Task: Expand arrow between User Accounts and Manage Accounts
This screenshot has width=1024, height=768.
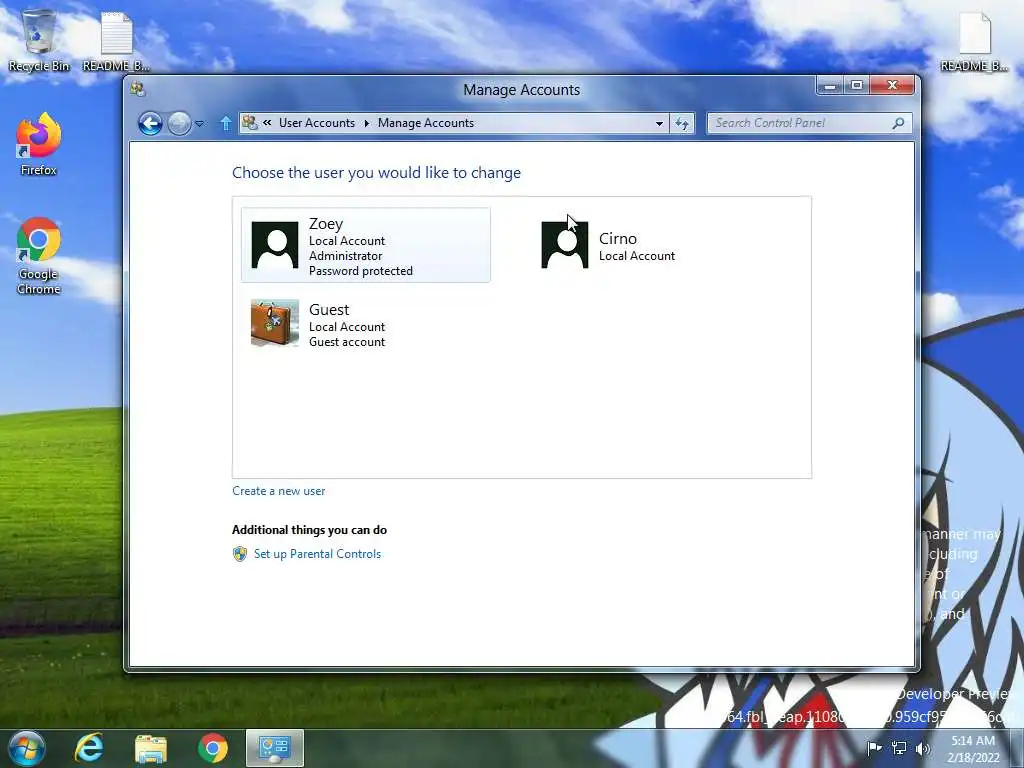Action: click(x=366, y=123)
